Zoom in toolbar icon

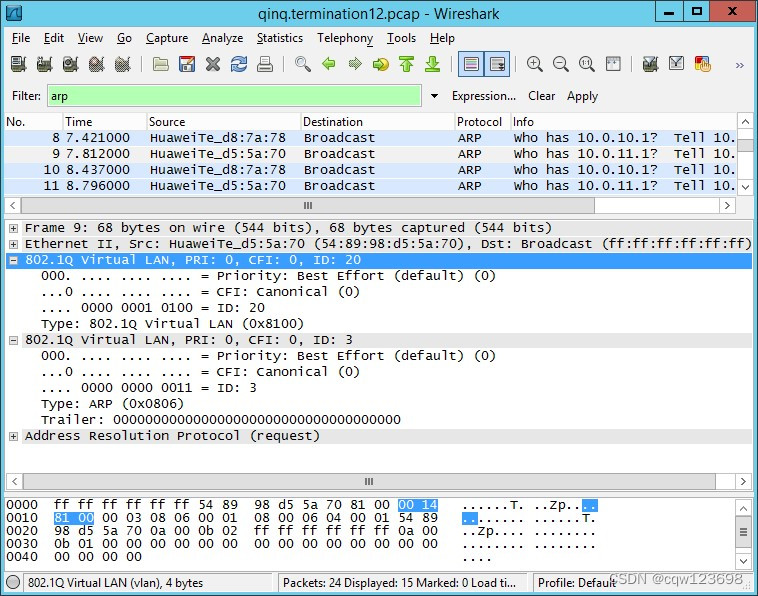click(x=535, y=64)
